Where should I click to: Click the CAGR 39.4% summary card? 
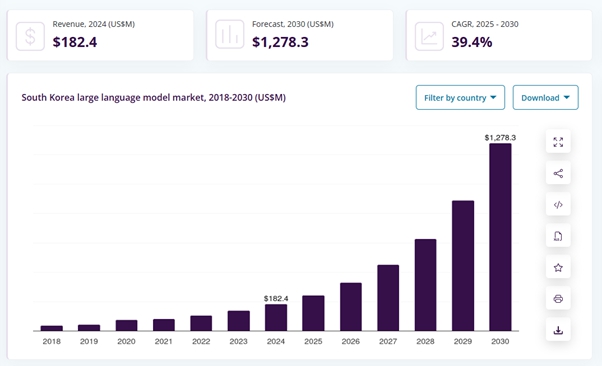coord(499,35)
